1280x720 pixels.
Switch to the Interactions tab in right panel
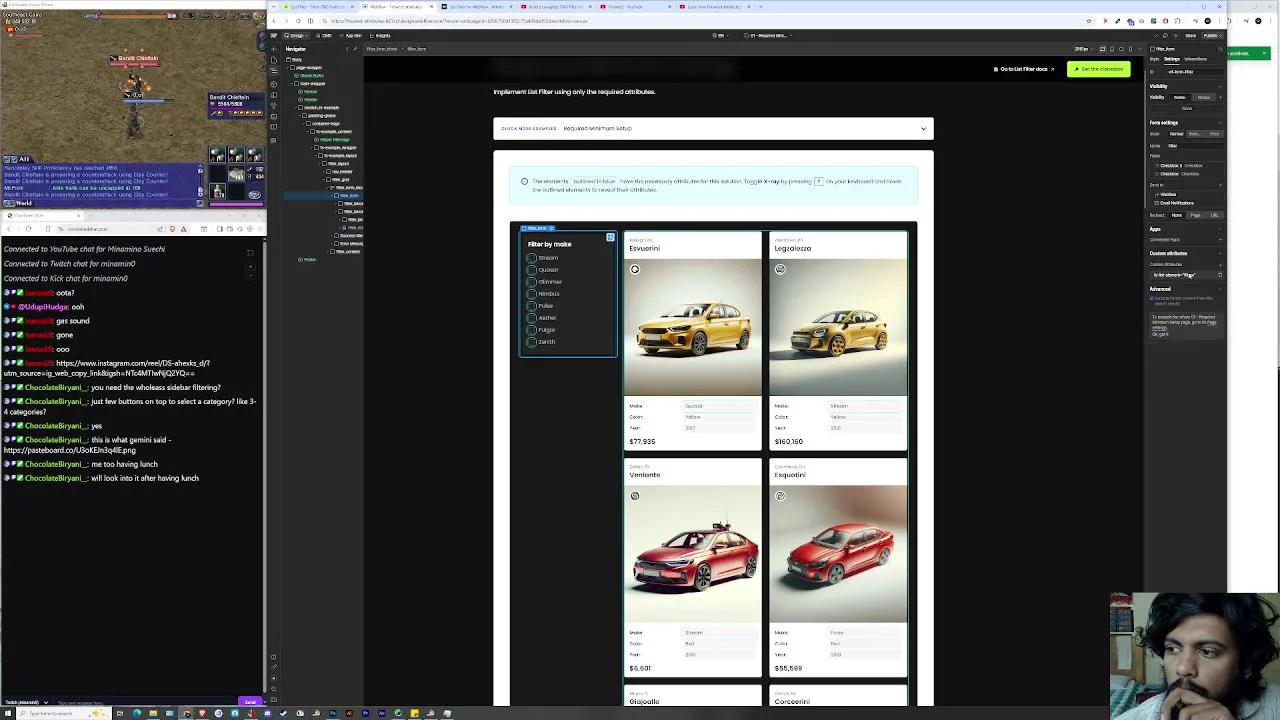click(1196, 59)
